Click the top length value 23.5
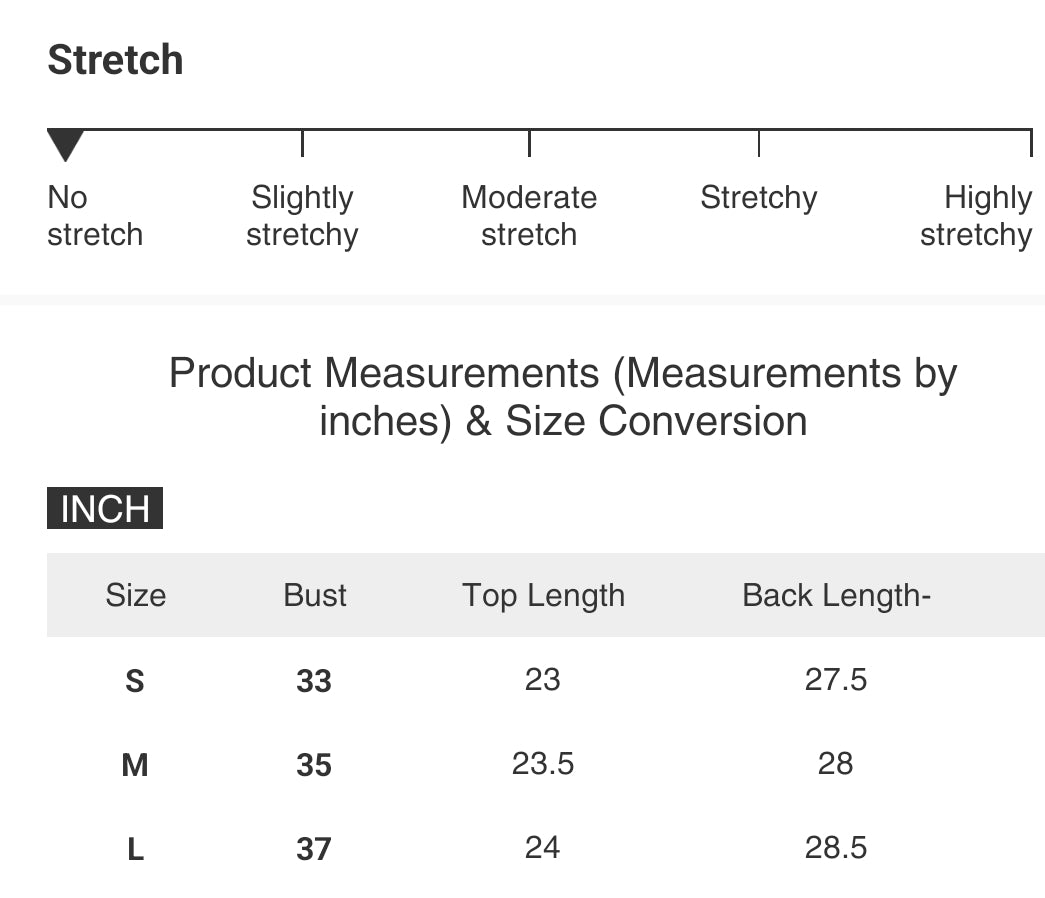This screenshot has height=898, width=1045. coord(543,764)
